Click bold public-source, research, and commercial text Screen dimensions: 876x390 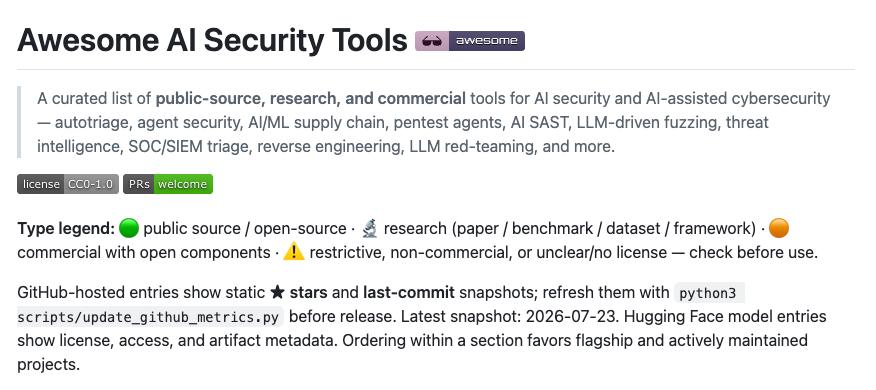click(x=311, y=99)
